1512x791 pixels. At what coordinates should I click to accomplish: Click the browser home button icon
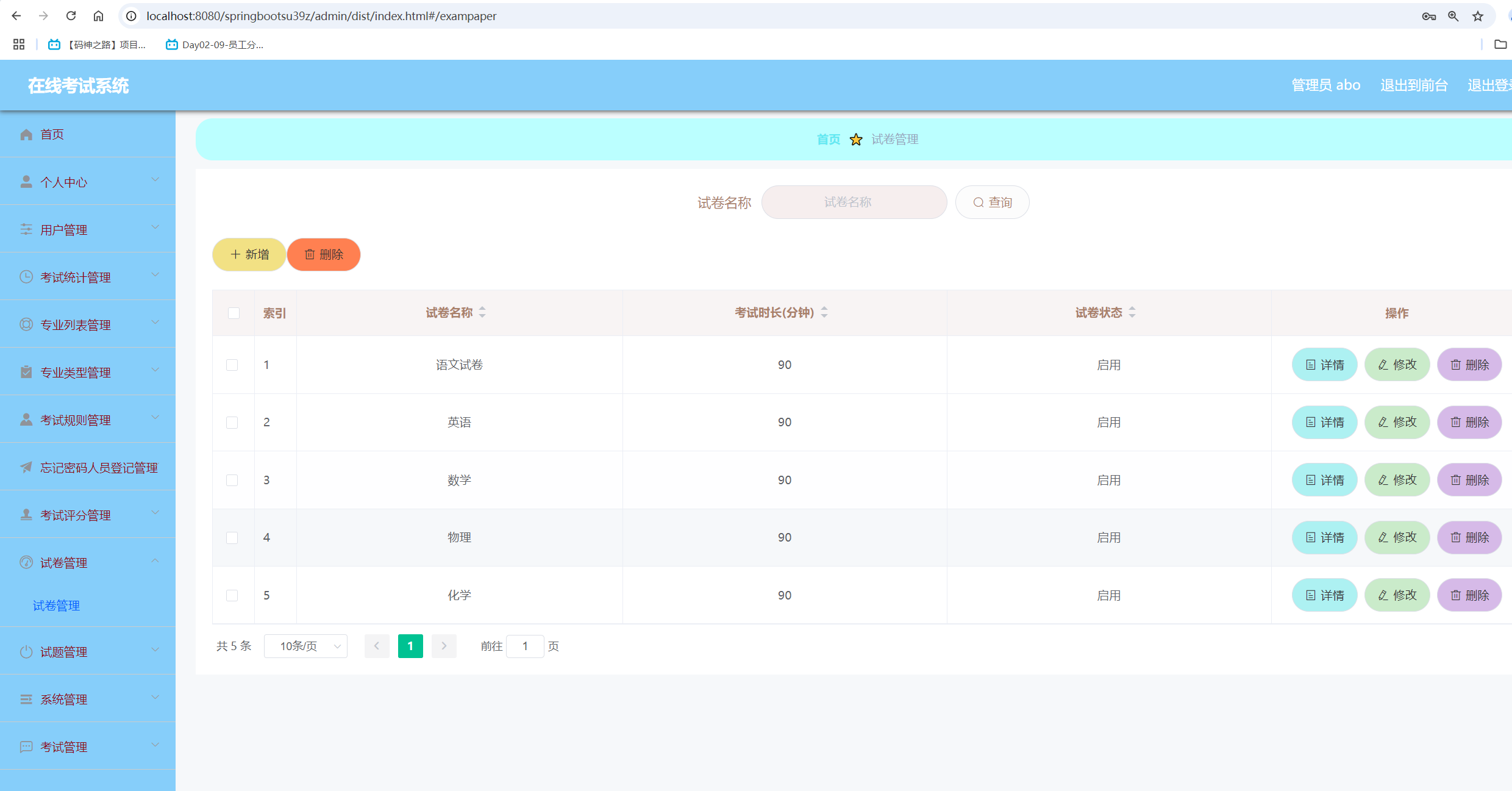[x=98, y=16]
